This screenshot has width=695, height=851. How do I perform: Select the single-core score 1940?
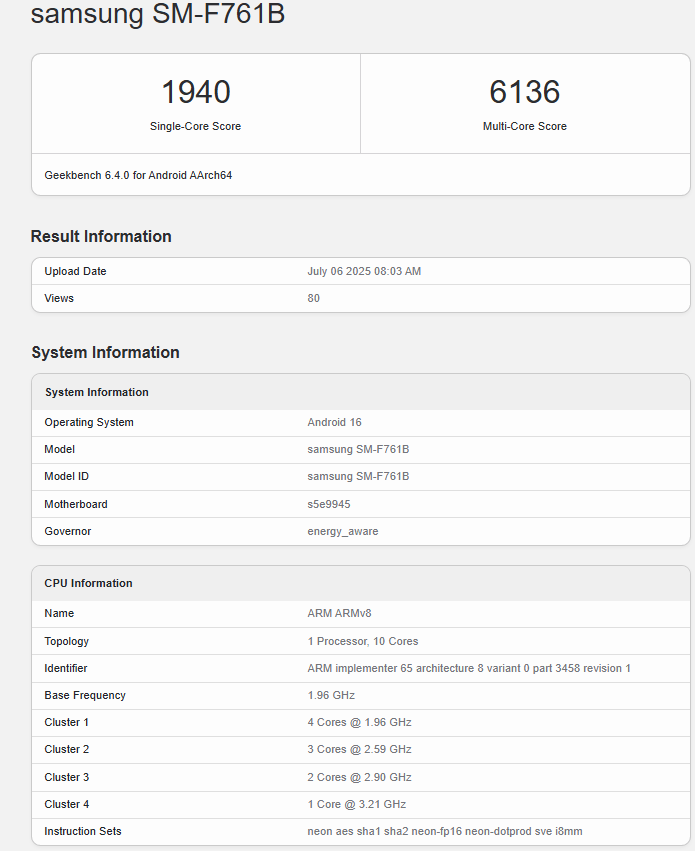point(196,92)
